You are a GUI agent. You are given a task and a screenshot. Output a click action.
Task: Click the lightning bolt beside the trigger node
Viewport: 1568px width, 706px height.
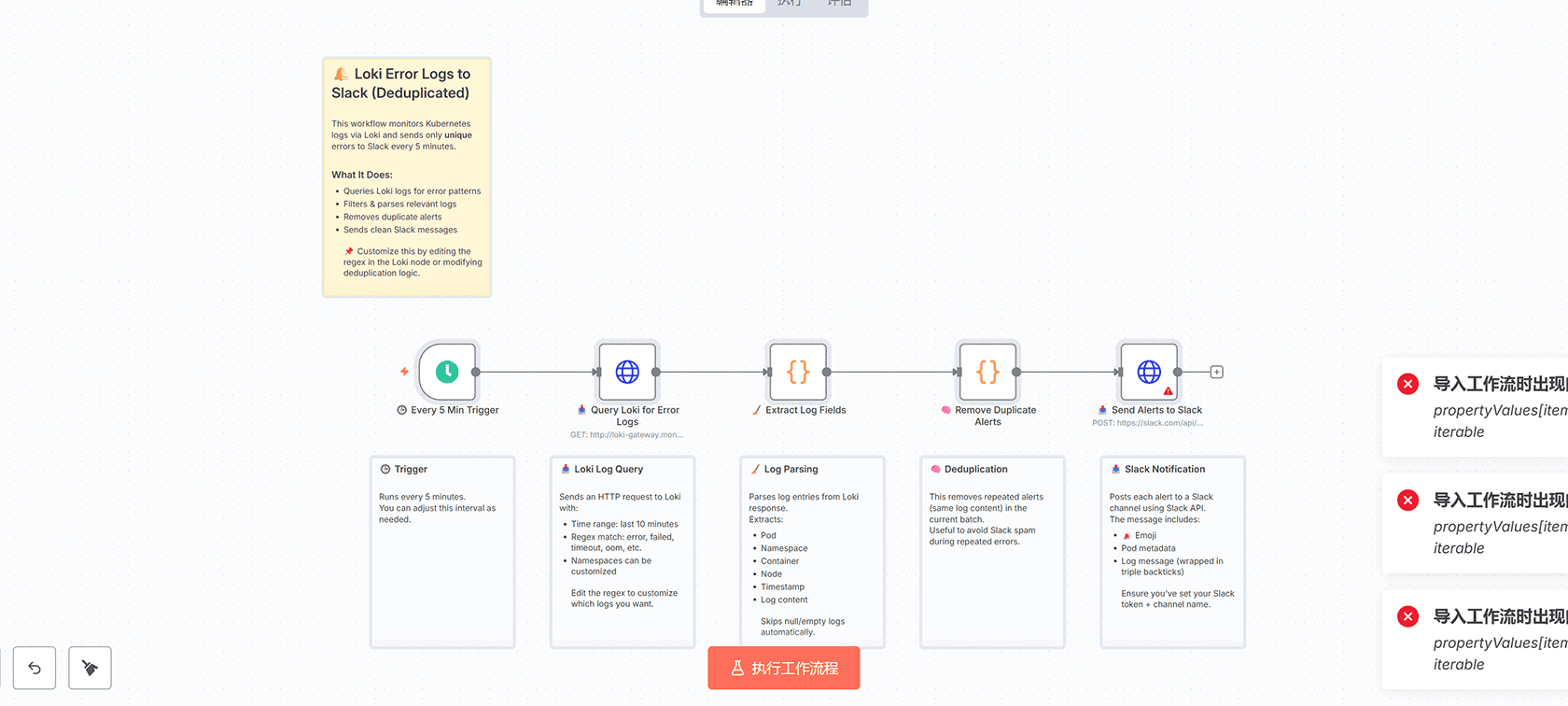click(404, 372)
